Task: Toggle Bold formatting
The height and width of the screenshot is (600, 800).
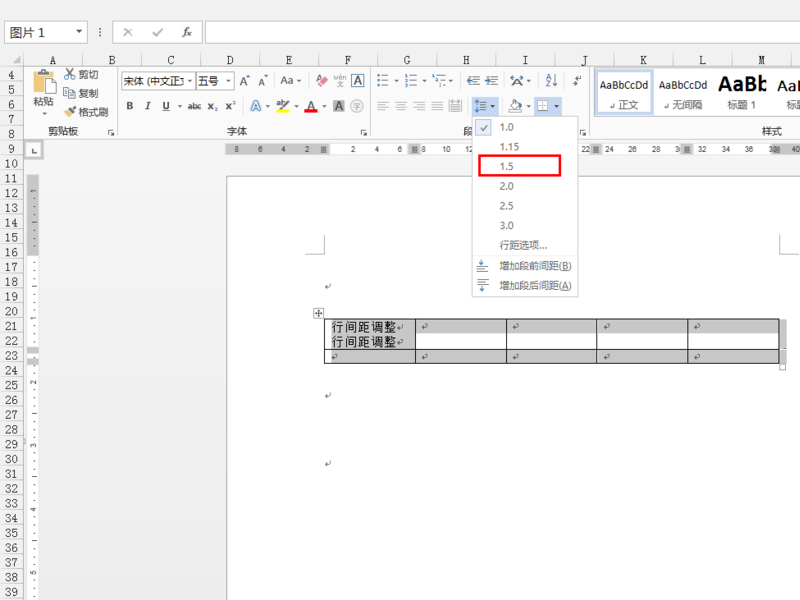Action: point(130,106)
